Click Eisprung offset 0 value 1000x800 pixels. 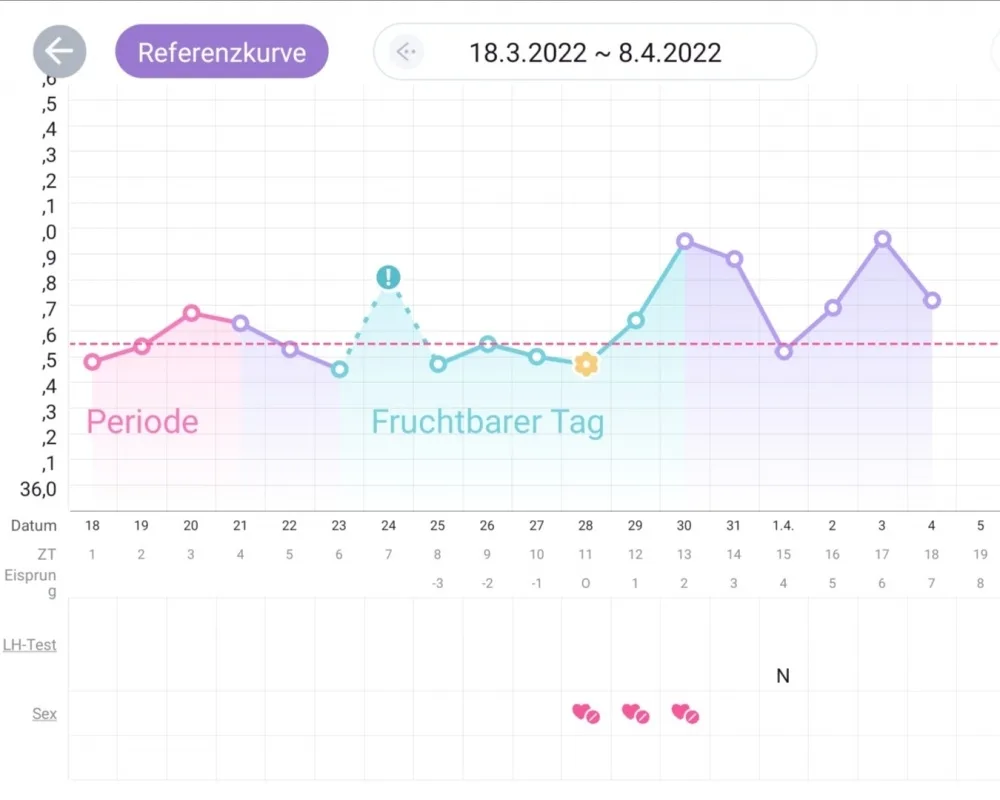click(x=585, y=583)
